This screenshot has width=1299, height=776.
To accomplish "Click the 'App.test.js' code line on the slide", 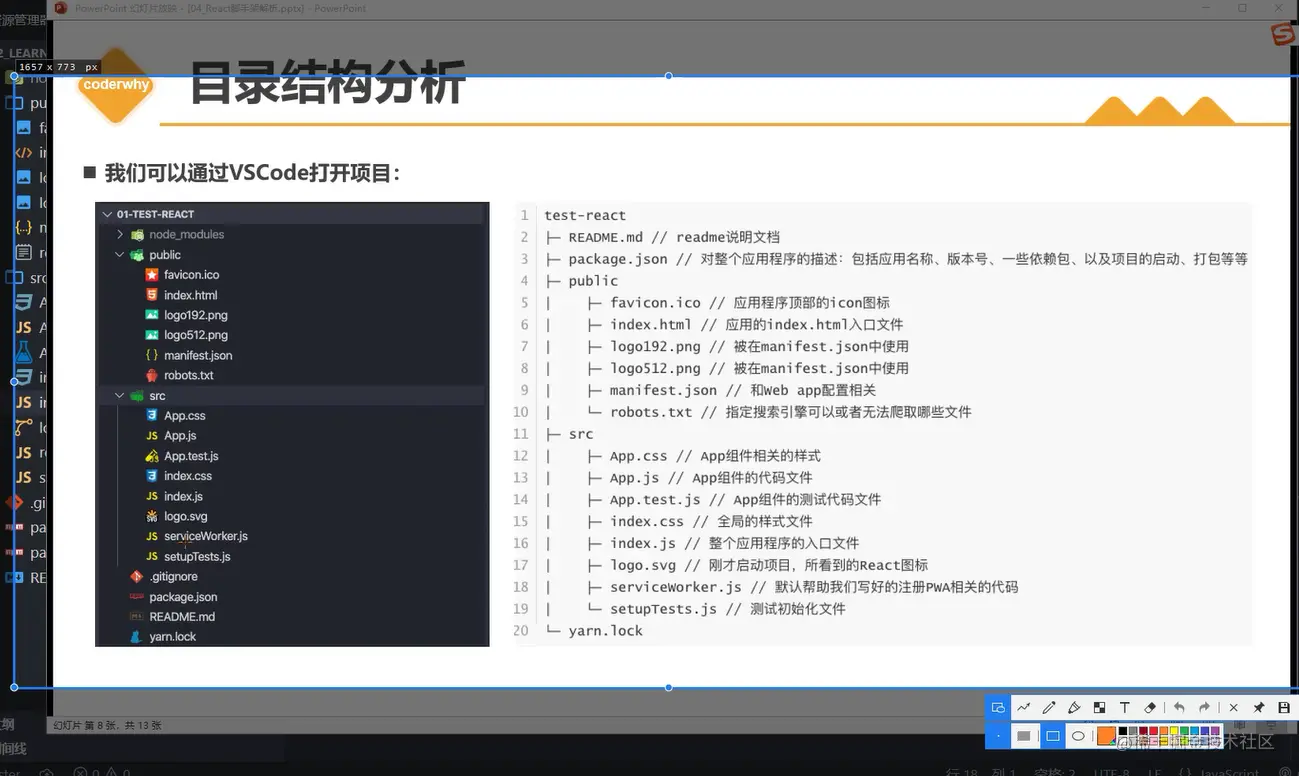I will coord(745,500).
